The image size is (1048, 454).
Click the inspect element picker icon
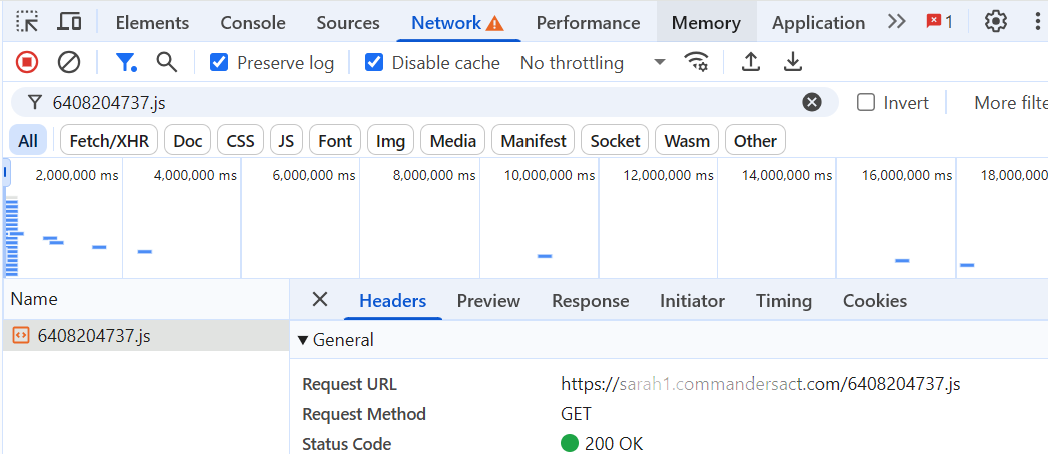(x=27, y=21)
